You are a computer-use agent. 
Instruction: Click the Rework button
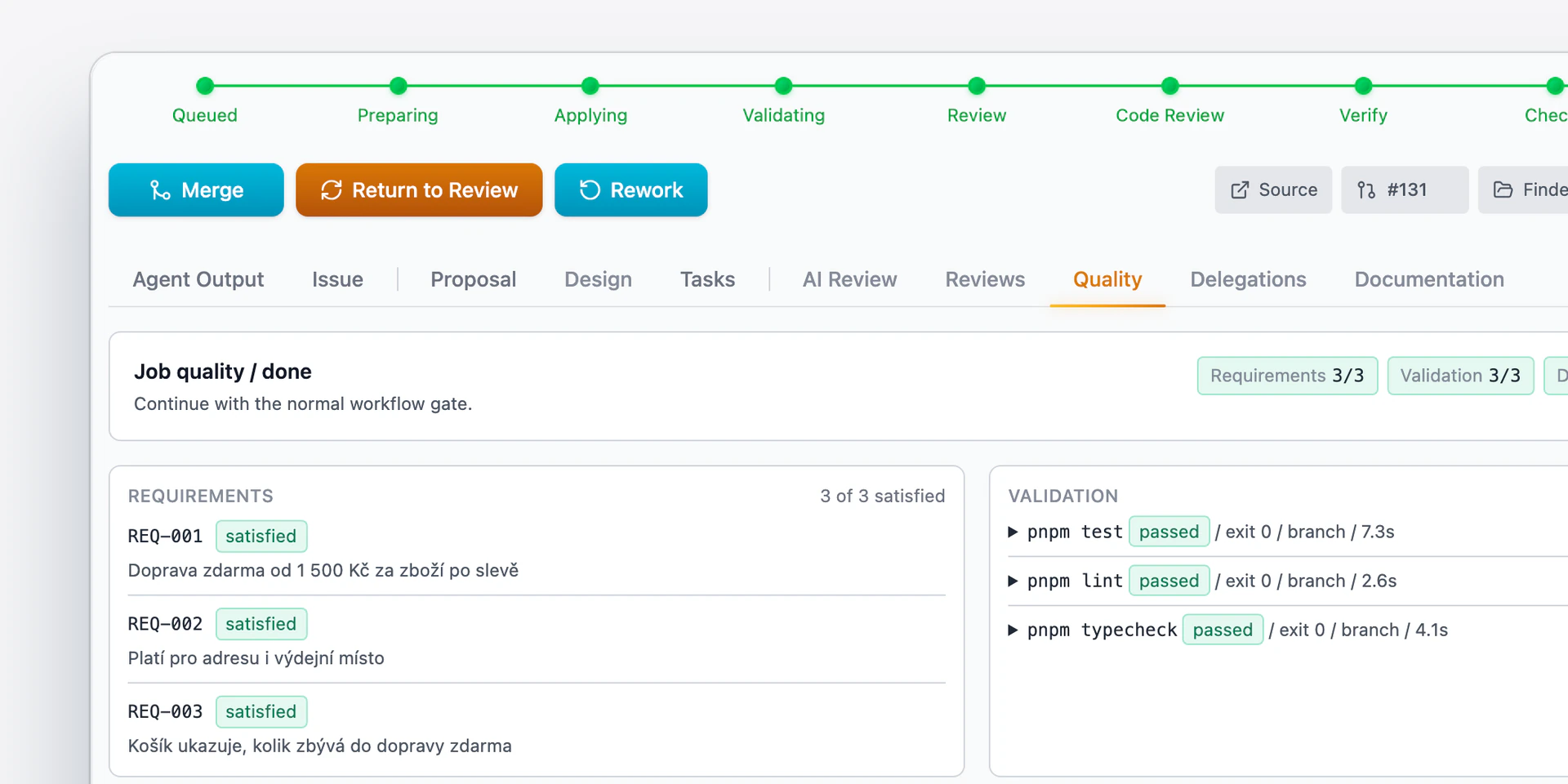coord(631,190)
